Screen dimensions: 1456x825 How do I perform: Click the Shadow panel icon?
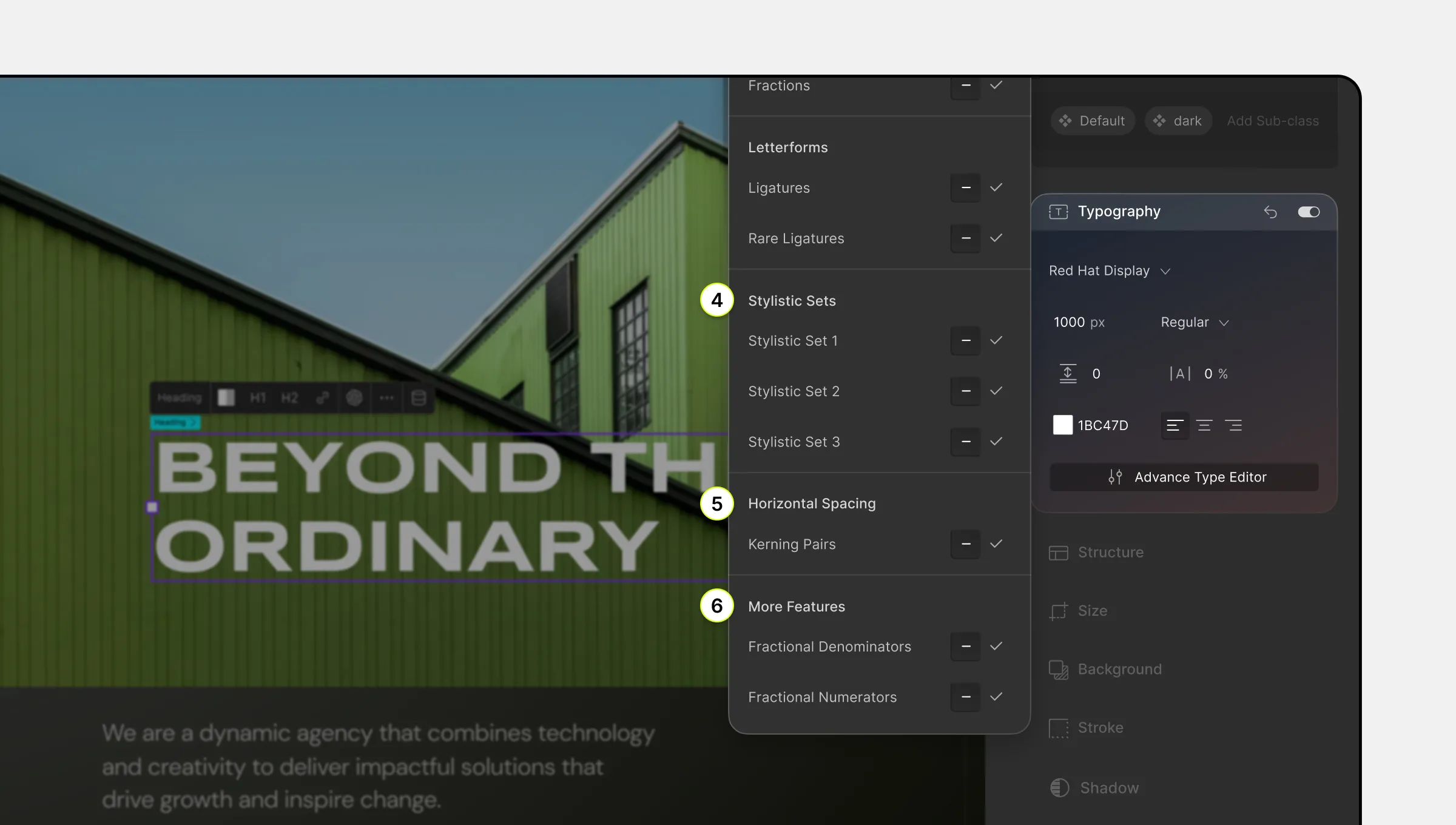click(x=1059, y=787)
